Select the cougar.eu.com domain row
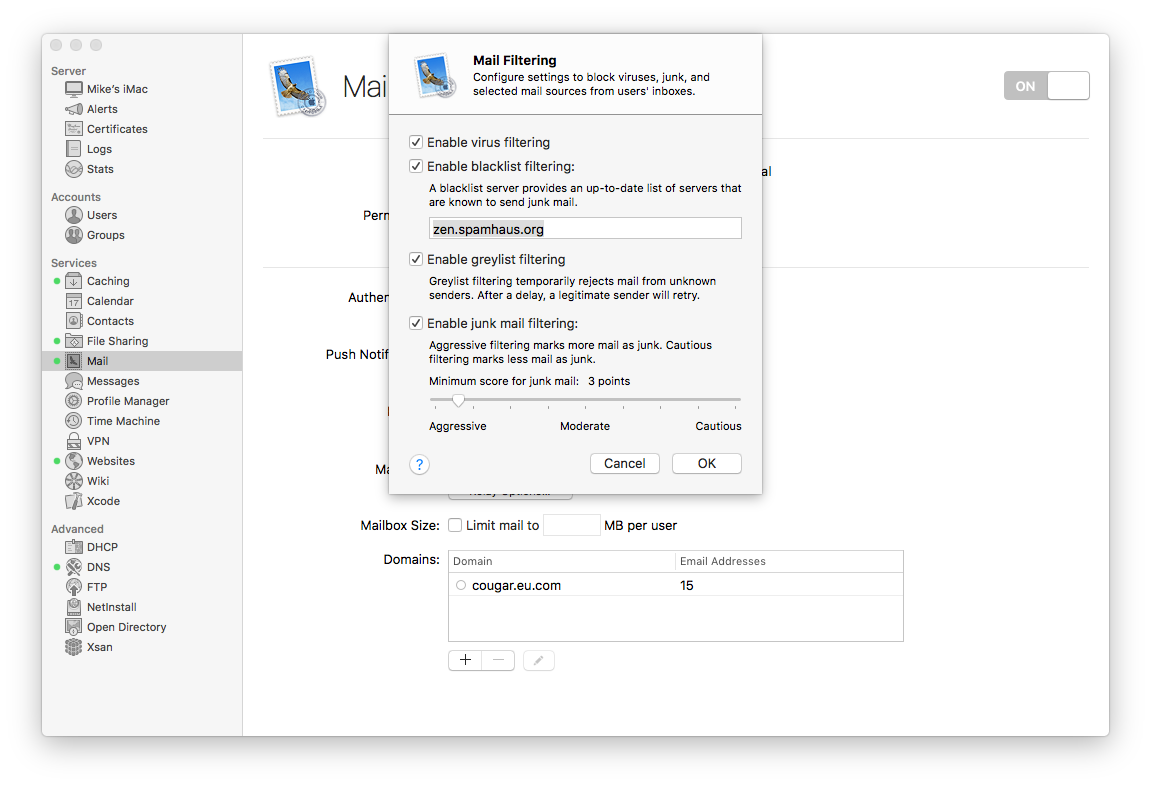This screenshot has width=1151, height=786. (675, 585)
